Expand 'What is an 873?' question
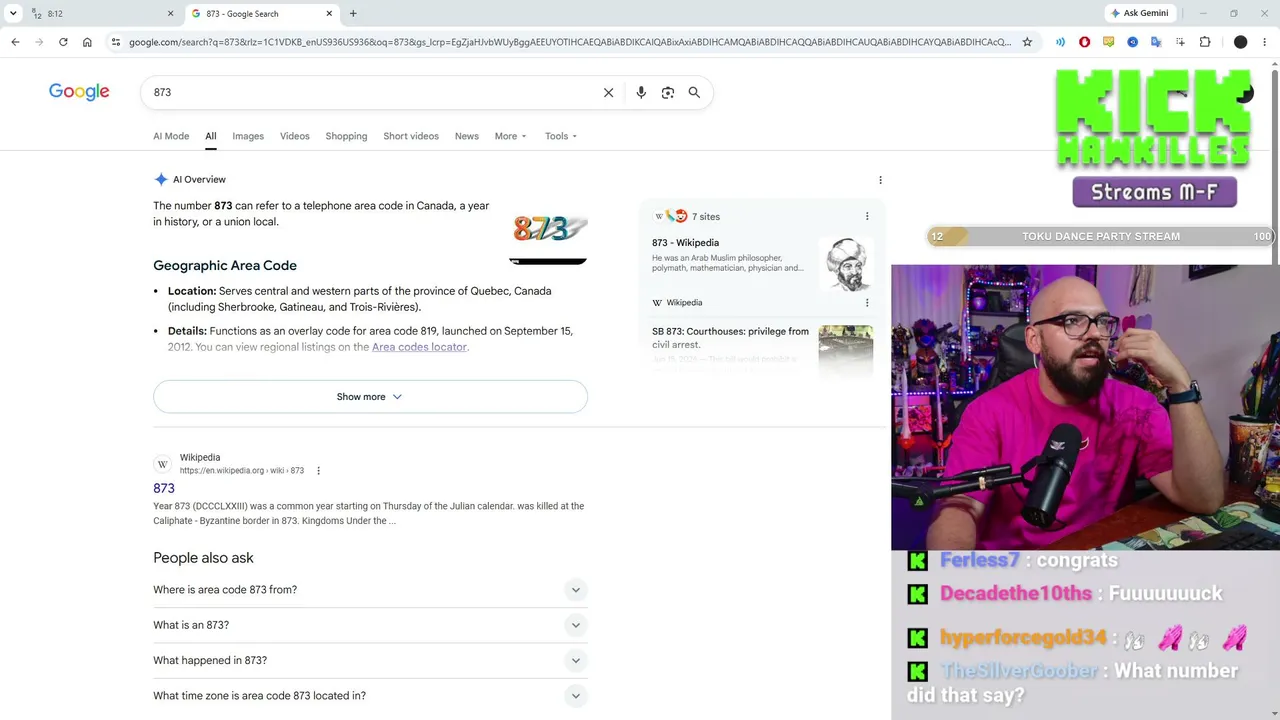The width and height of the screenshot is (1280, 720). tap(370, 625)
